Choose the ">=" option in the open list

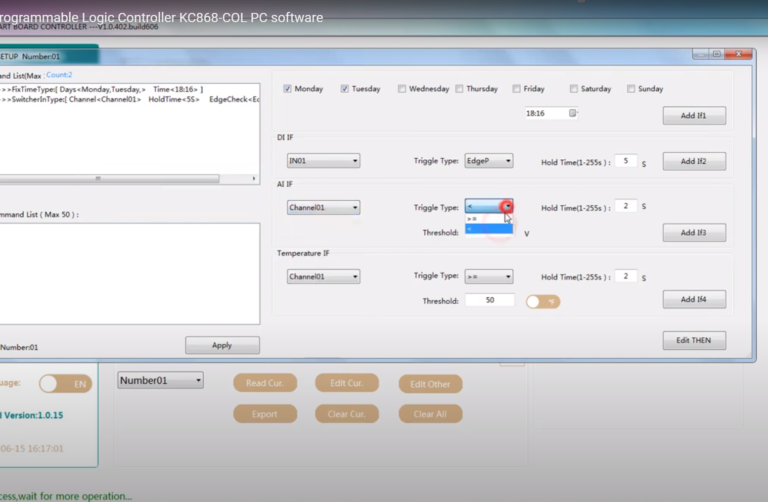click(488, 219)
